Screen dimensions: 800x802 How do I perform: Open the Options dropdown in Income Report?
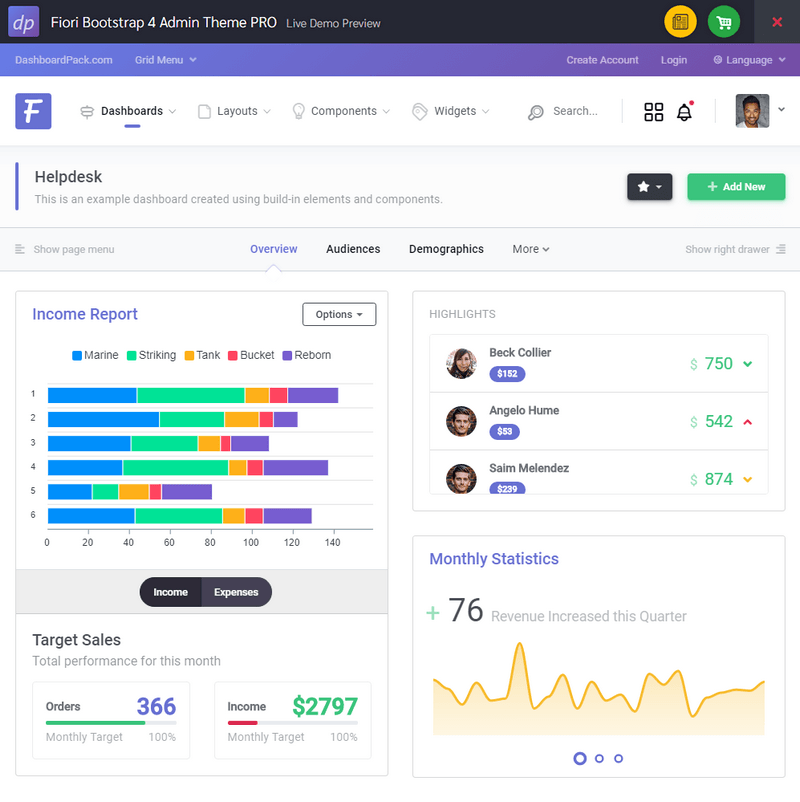(339, 314)
